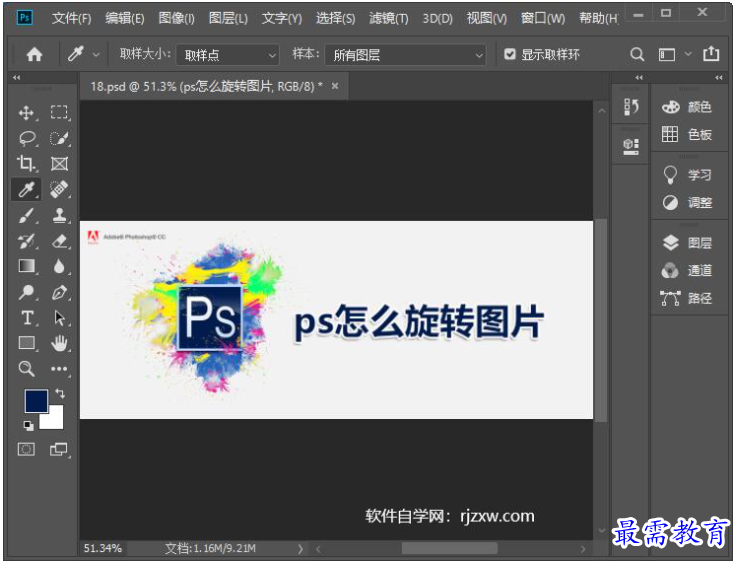Select the Clone Stamp tool
Image resolution: width=736 pixels, height=564 pixels.
point(59,215)
